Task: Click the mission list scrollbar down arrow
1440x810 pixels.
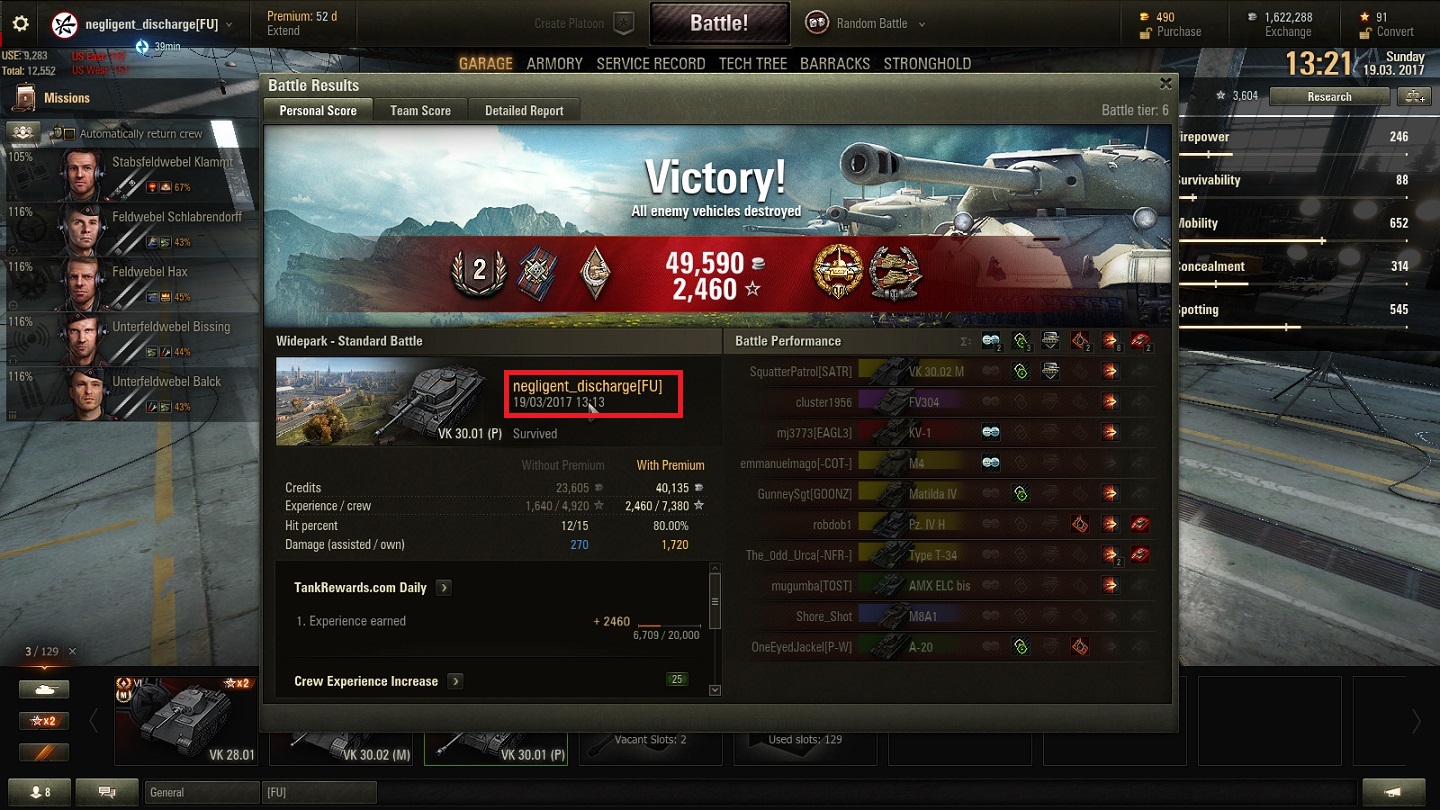Action: coord(714,690)
